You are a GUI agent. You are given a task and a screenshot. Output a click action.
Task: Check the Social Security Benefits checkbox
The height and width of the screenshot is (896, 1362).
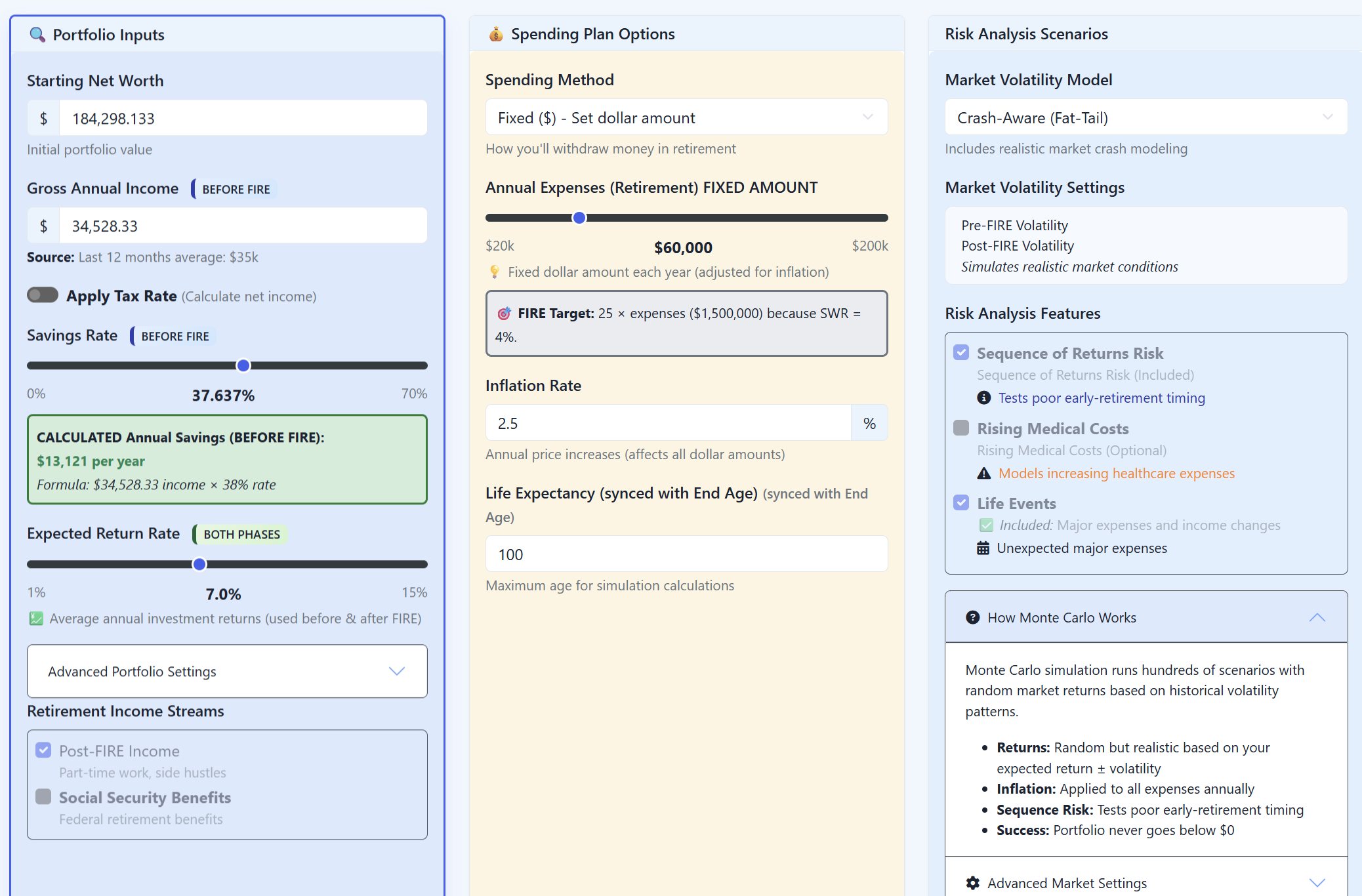coord(43,797)
